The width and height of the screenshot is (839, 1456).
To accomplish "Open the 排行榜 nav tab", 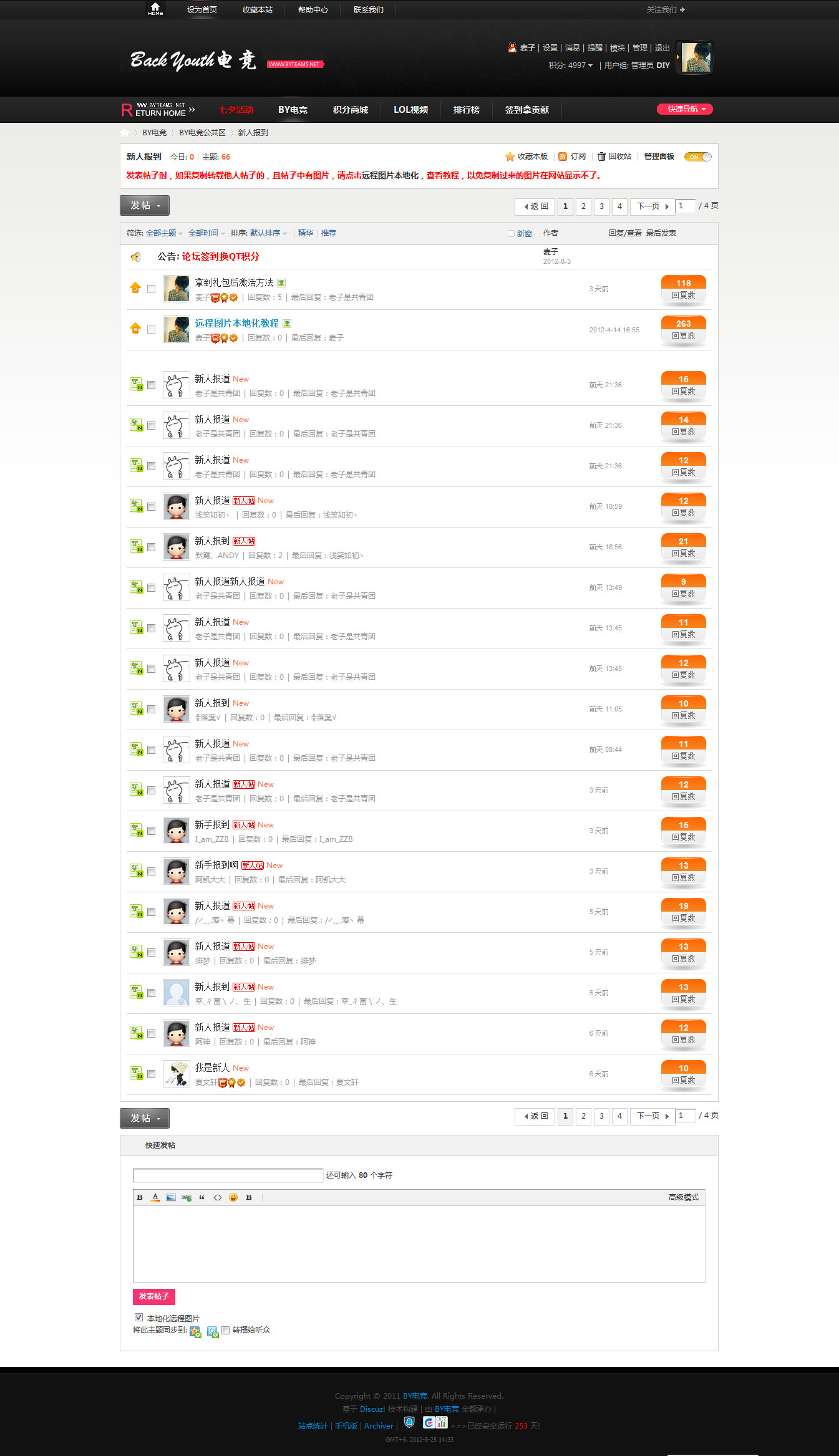I will click(467, 110).
